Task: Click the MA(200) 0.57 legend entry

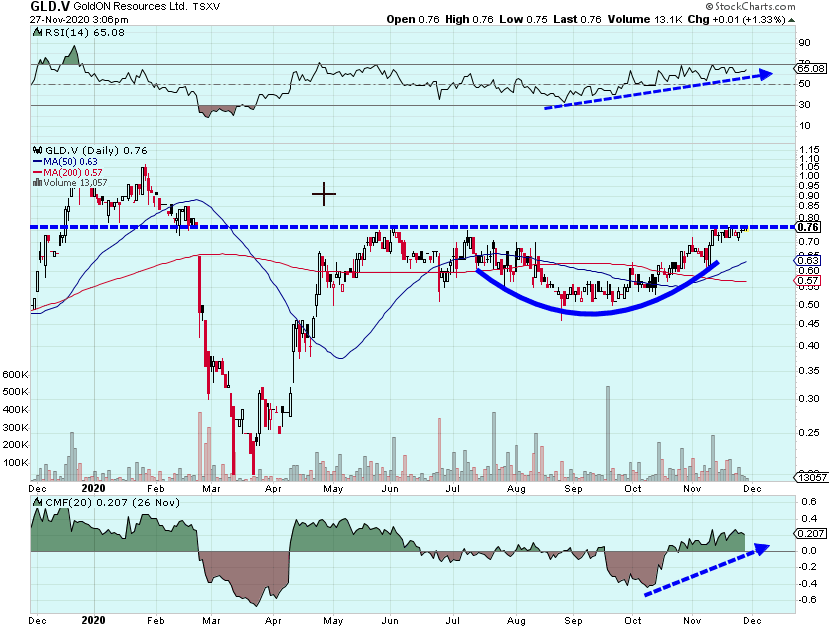Action: coord(68,172)
